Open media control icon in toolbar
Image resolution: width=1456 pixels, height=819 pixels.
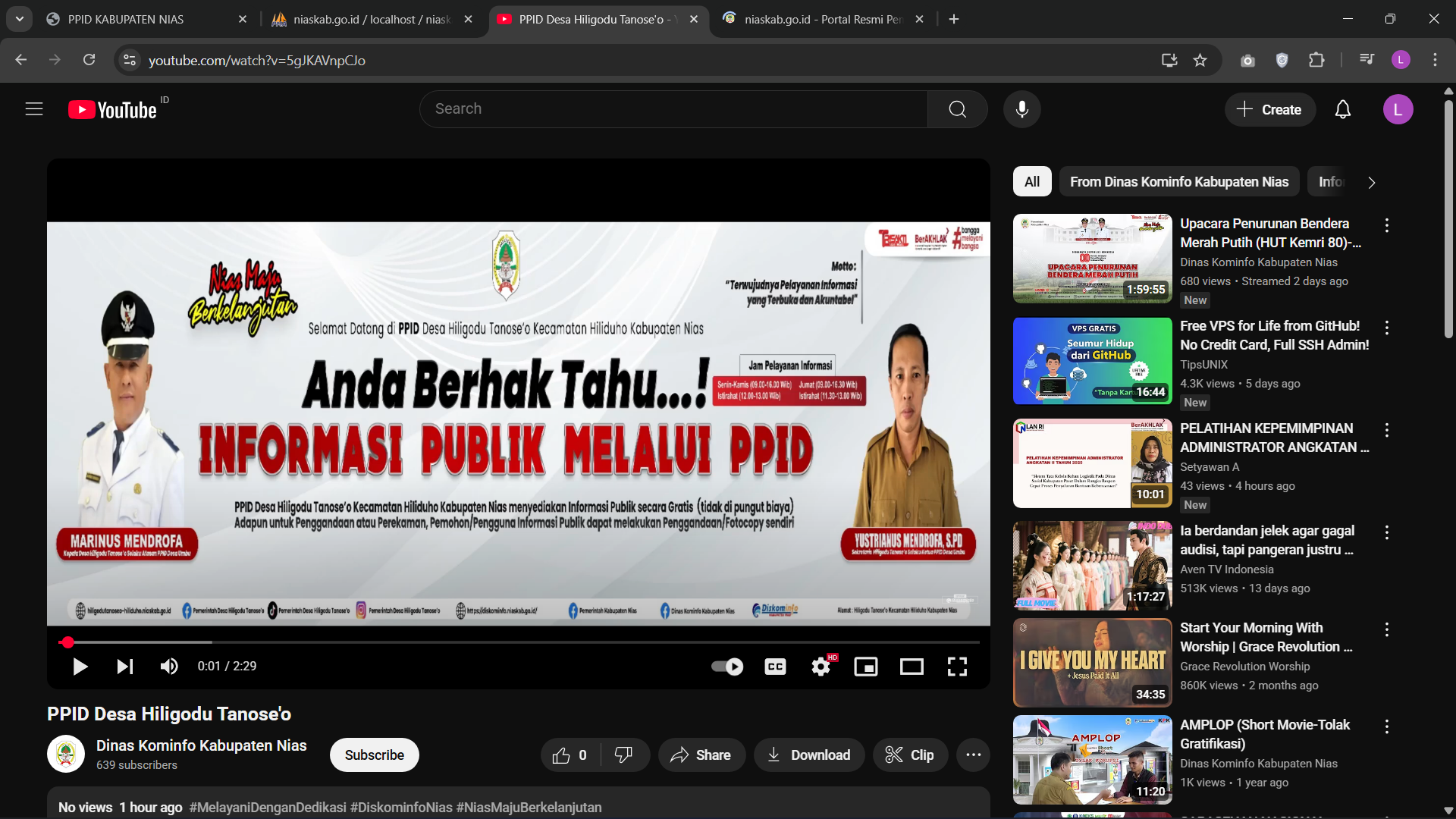[1367, 60]
